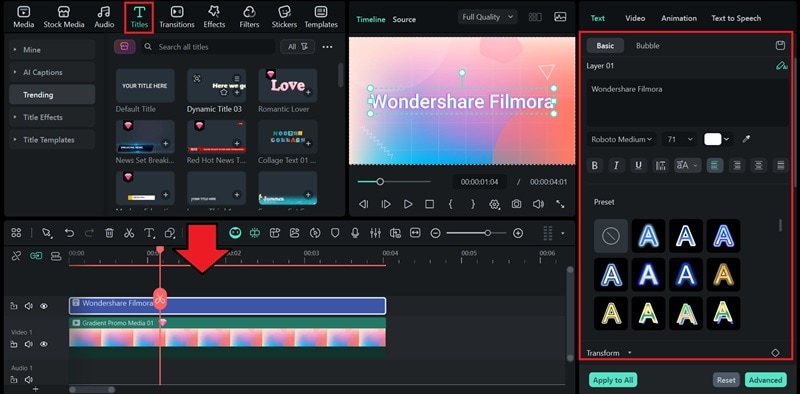The height and width of the screenshot is (394, 800).
Task: Align text to the left
Action: [x=714, y=165]
